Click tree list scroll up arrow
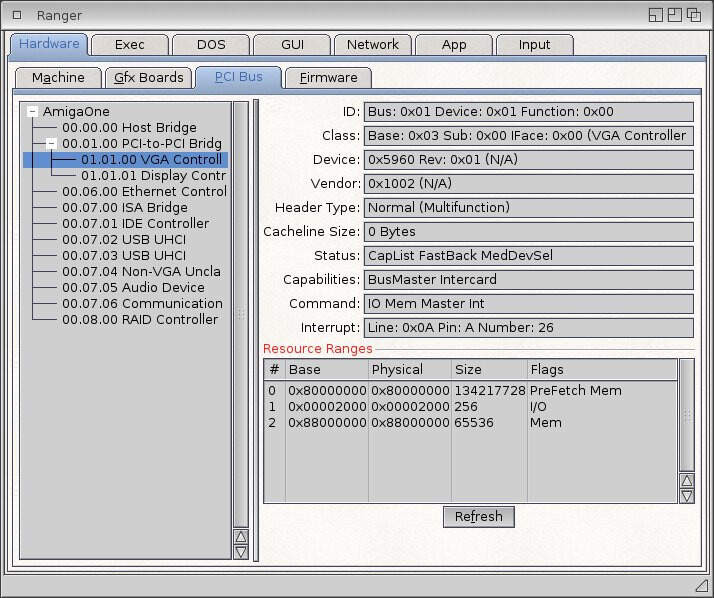The height and width of the screenshot is (598, 714). (x=240, y=537)
